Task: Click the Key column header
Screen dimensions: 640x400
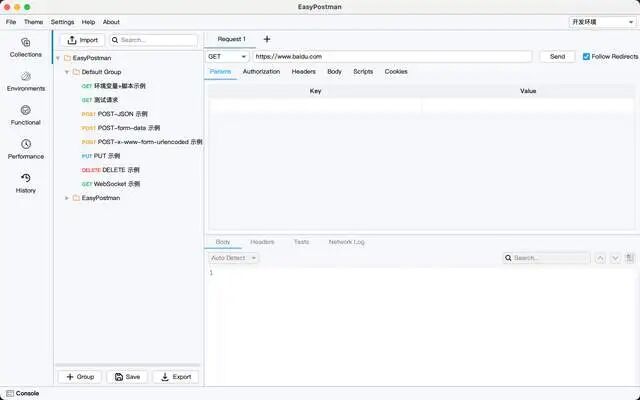Action: pos(315,91)
